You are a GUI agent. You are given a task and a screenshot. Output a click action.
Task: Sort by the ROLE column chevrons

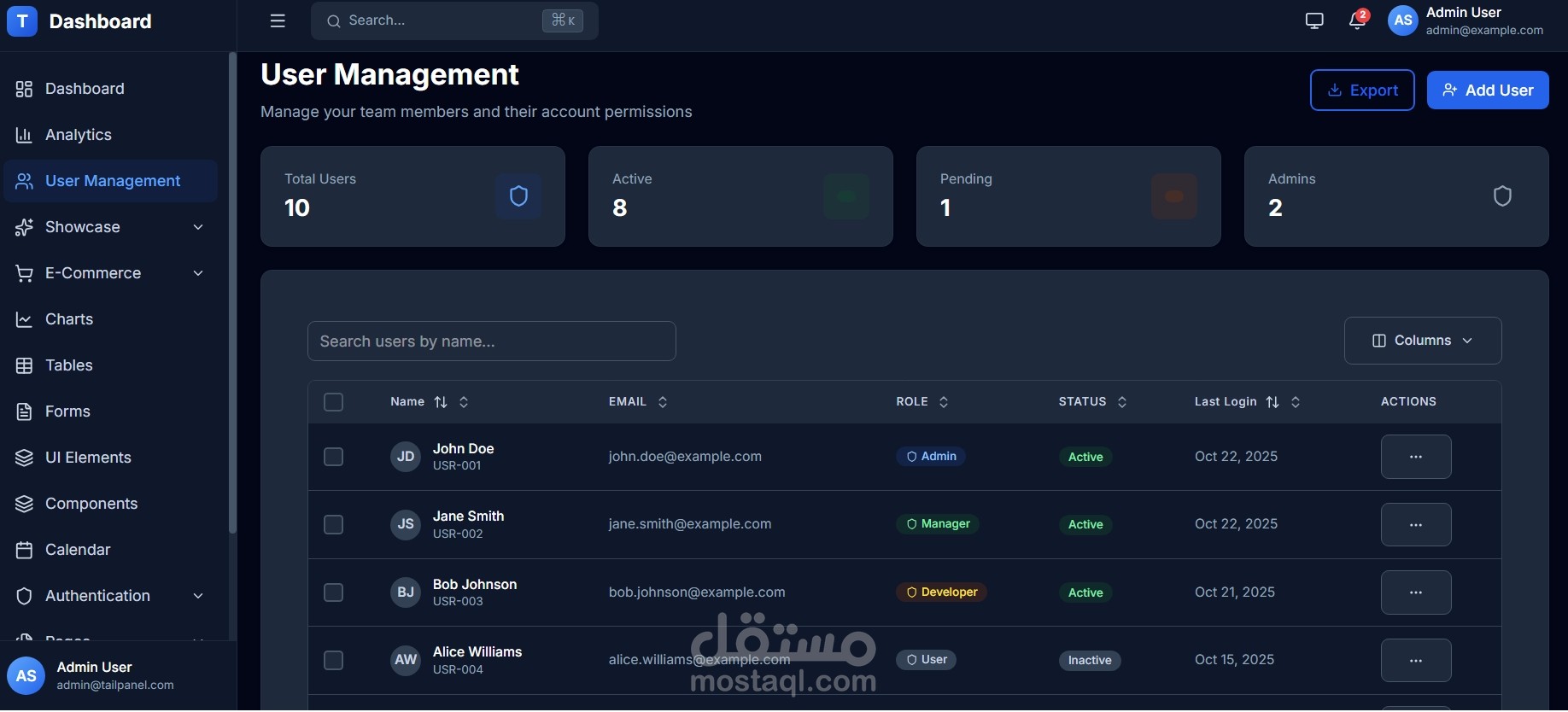coord(944,402)
